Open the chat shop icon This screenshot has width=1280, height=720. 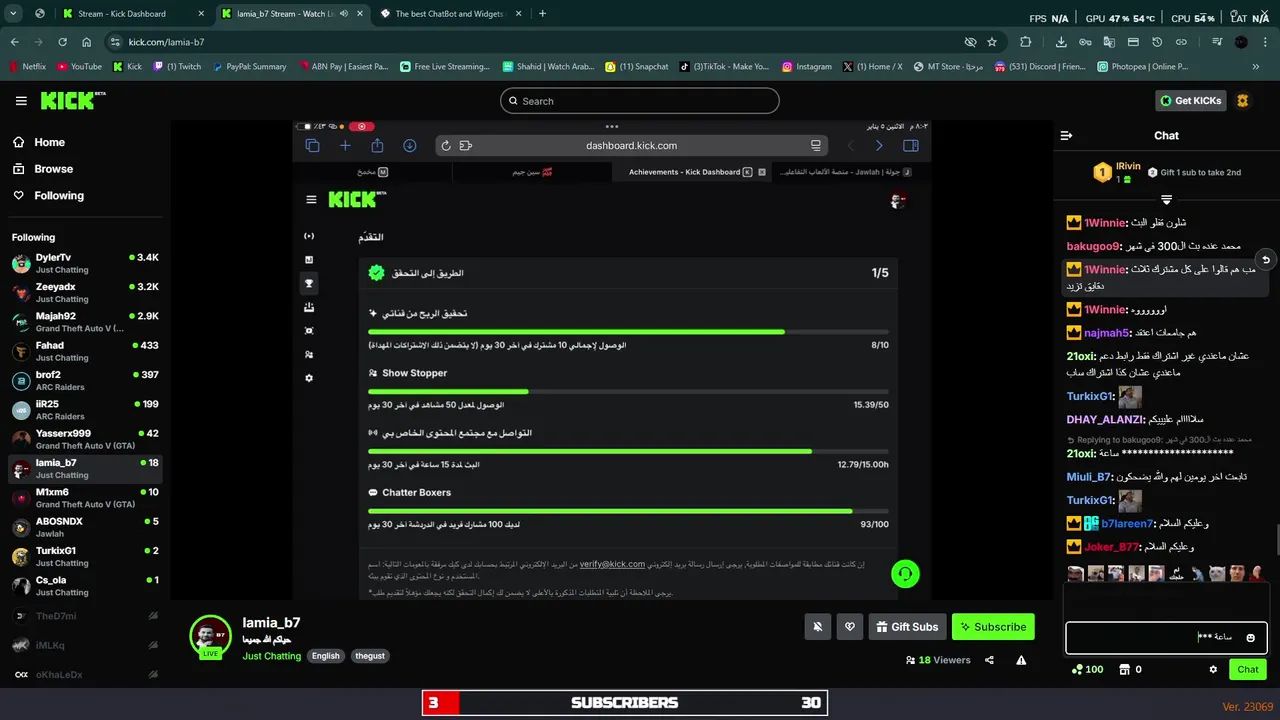point(1130,669)
